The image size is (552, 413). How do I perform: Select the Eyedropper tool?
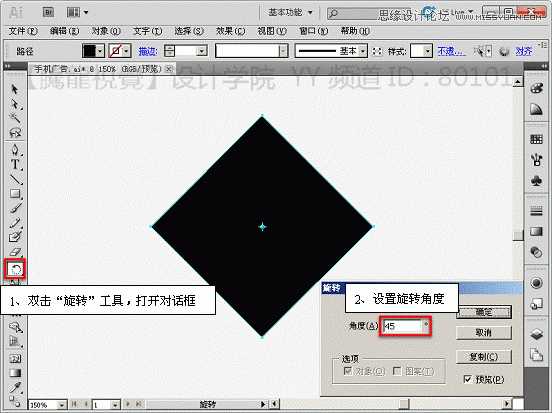point(14,387)
